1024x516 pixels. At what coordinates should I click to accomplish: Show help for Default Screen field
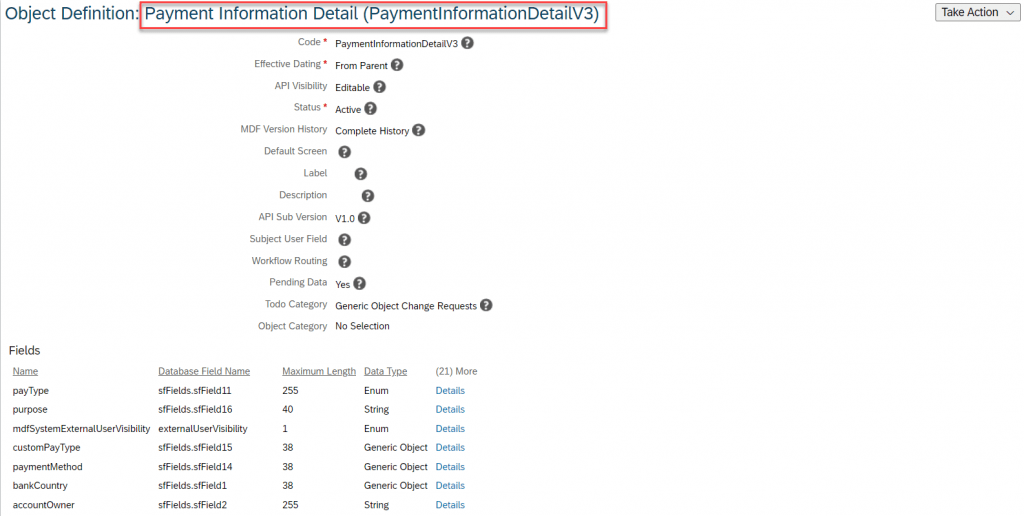[x=344, y=152]
